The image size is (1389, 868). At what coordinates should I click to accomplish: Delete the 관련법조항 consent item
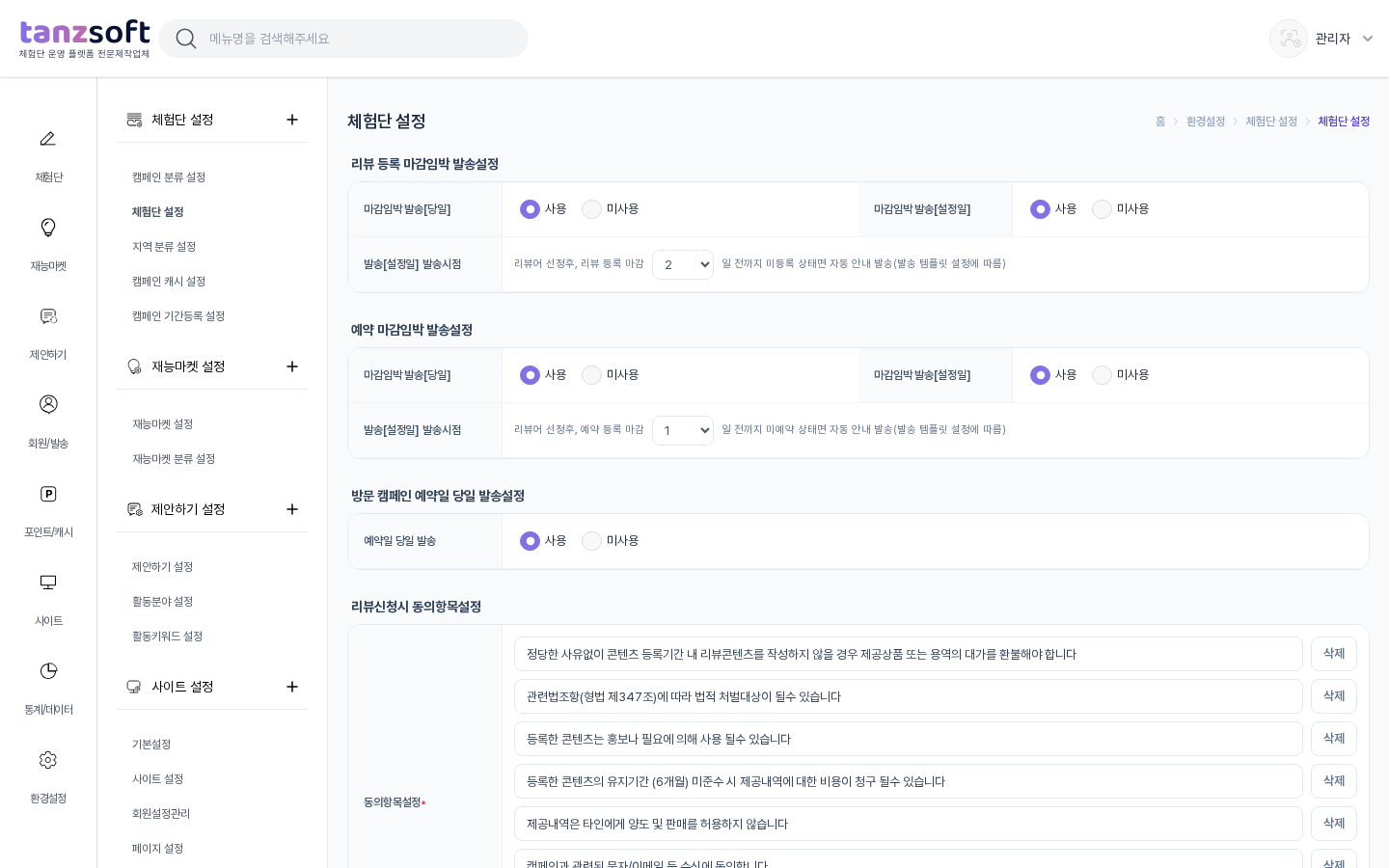click(x=1334, y=696)
